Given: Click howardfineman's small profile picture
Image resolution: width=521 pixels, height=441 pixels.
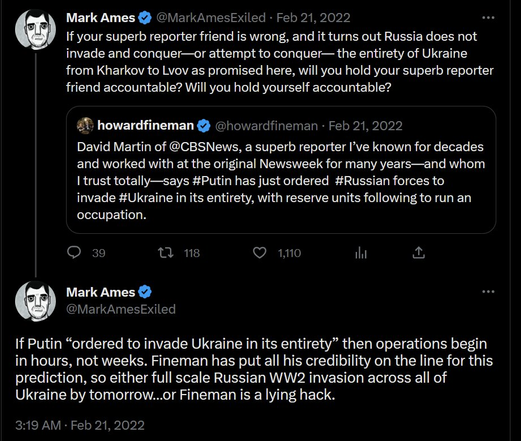Looking at the screenshot, I should (x=85, y=126).
